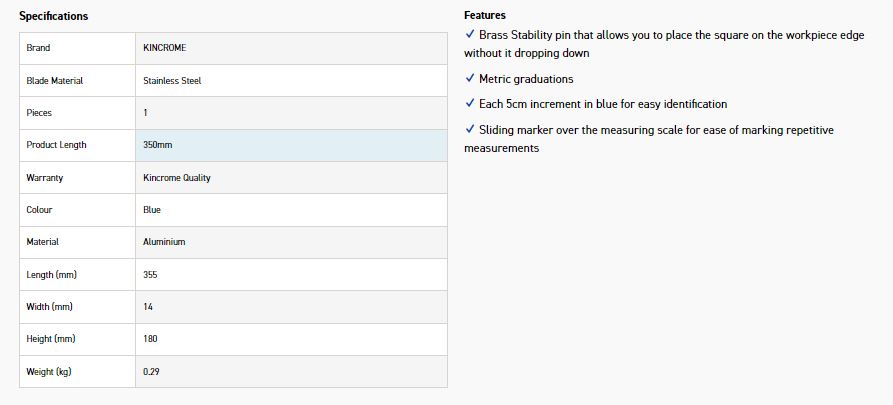
Task: Click the Height (mm) row label
Action: [49, 339]
